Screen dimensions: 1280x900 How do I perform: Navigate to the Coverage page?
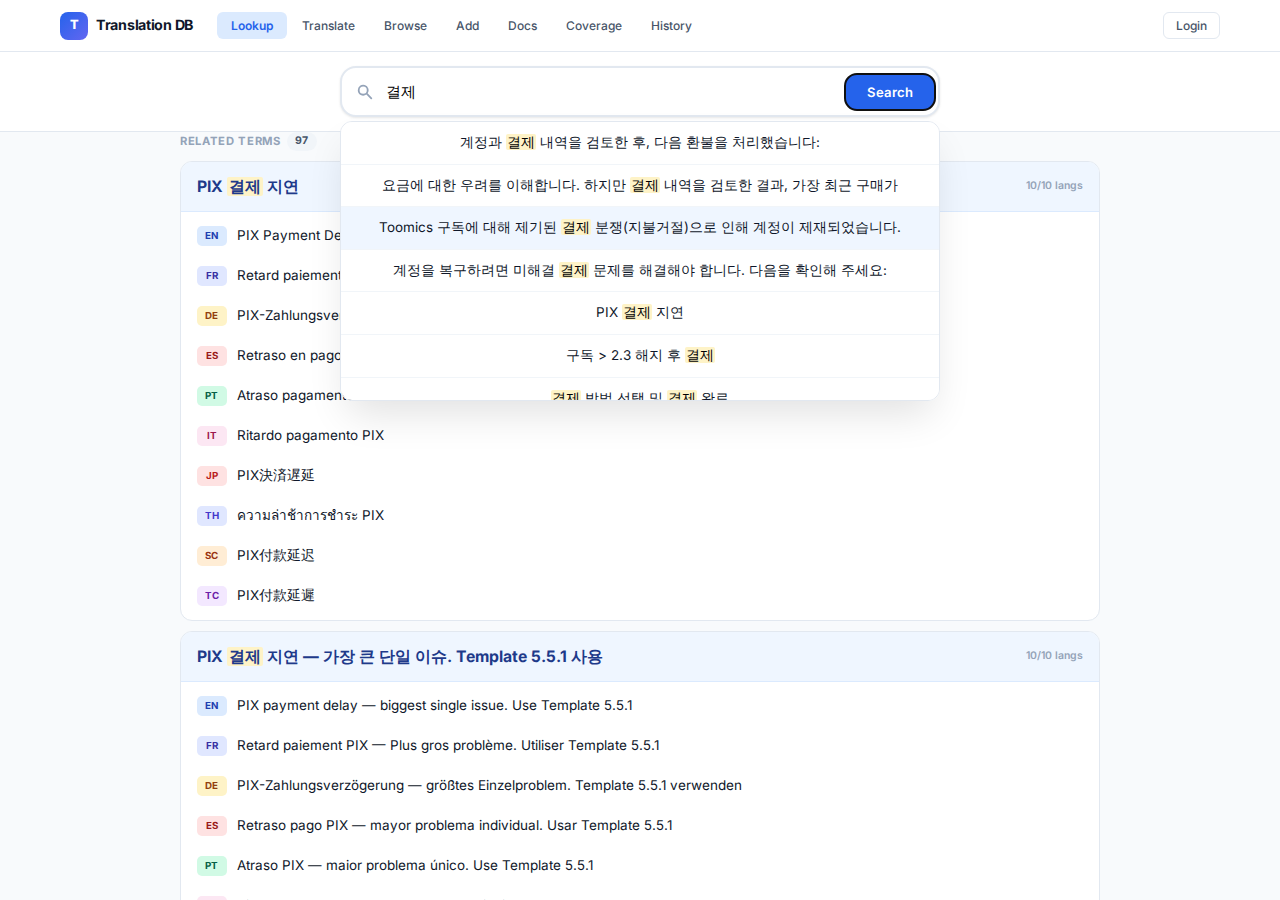[x=593, y=25]
